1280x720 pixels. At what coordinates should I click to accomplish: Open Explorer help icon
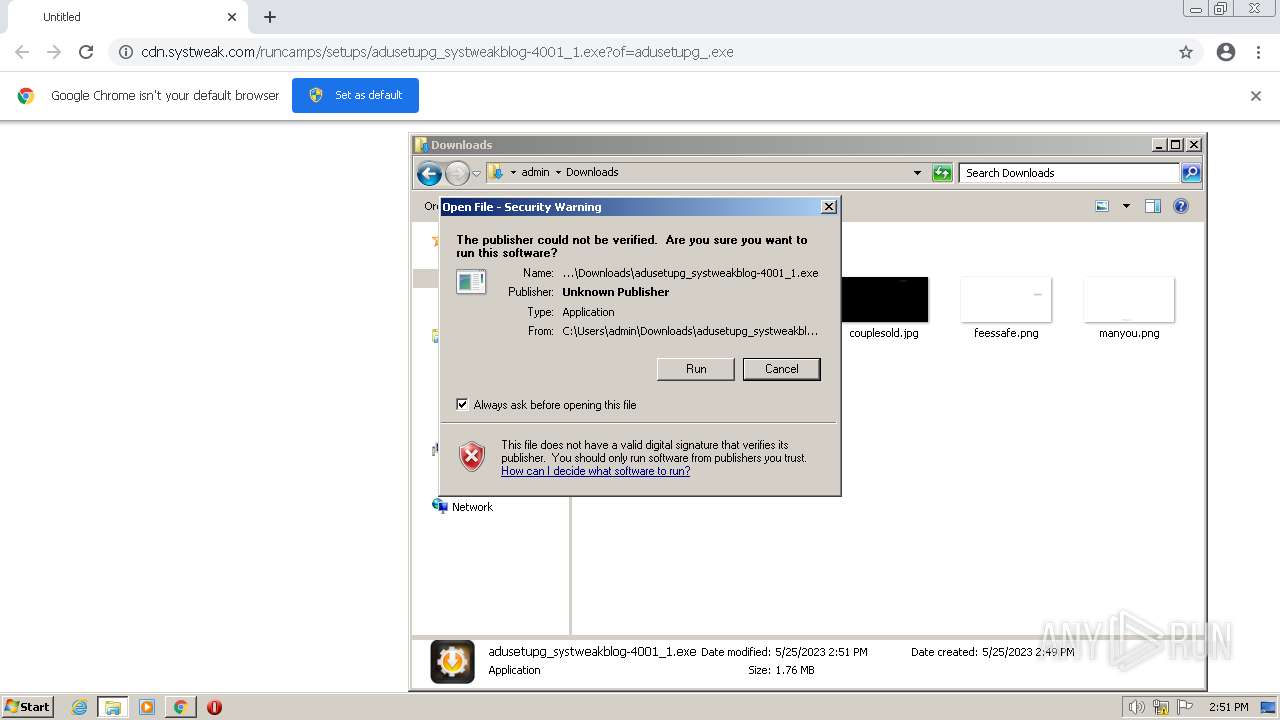(1181, 206)
